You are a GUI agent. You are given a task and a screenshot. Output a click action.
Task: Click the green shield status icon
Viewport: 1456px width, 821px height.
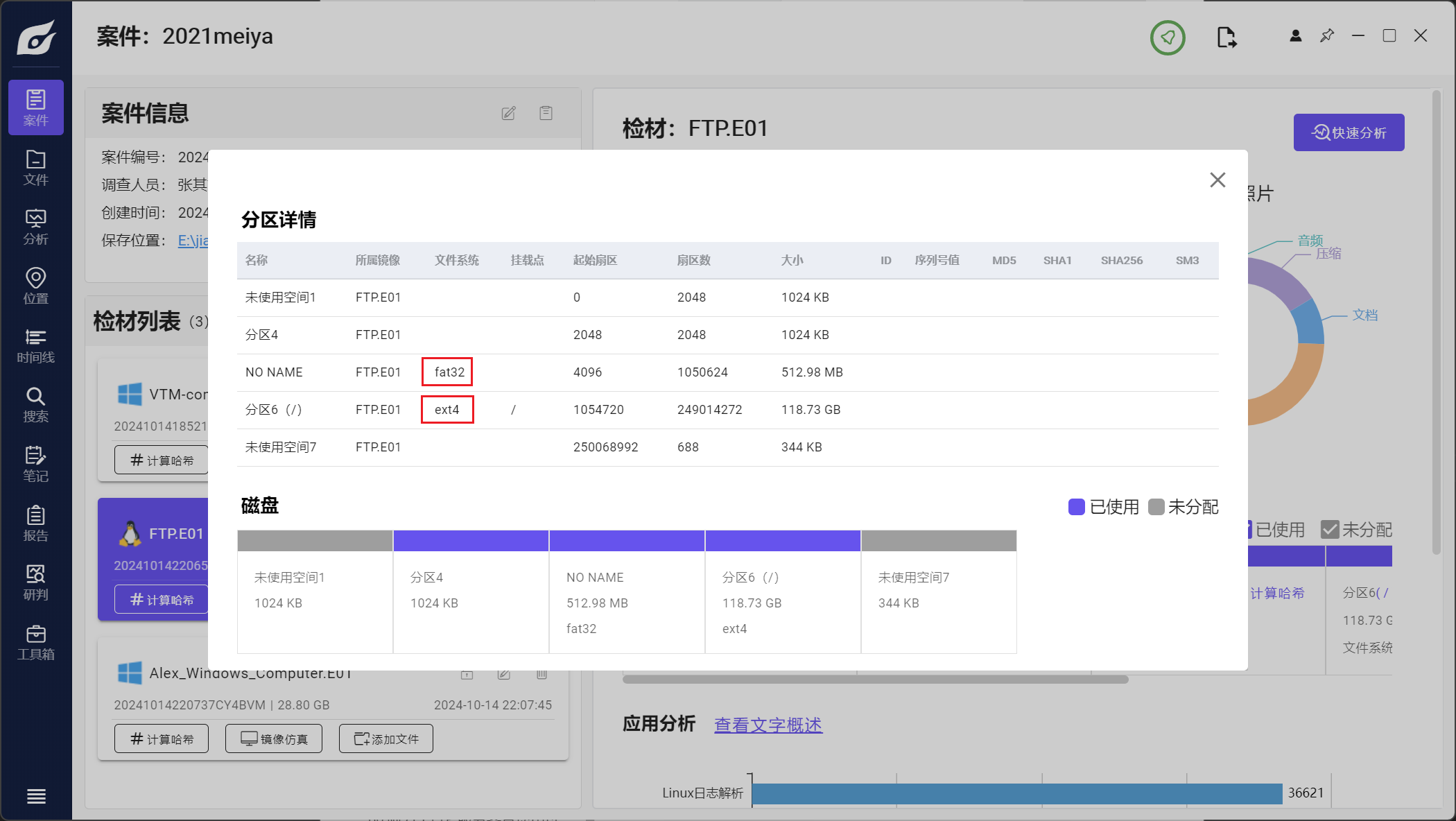tap(1168, 37)
